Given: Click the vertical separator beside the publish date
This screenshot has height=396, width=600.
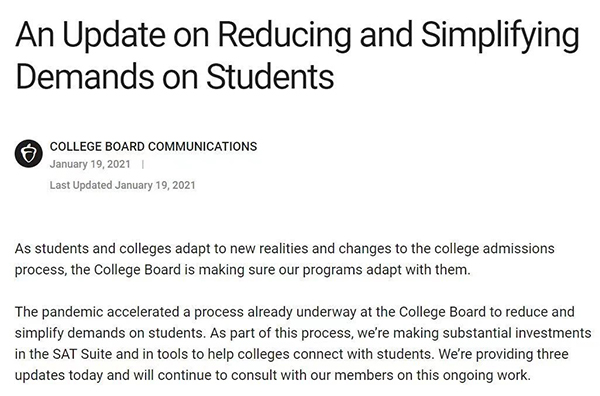Looking at the screenshot, I should pos(143,164).
